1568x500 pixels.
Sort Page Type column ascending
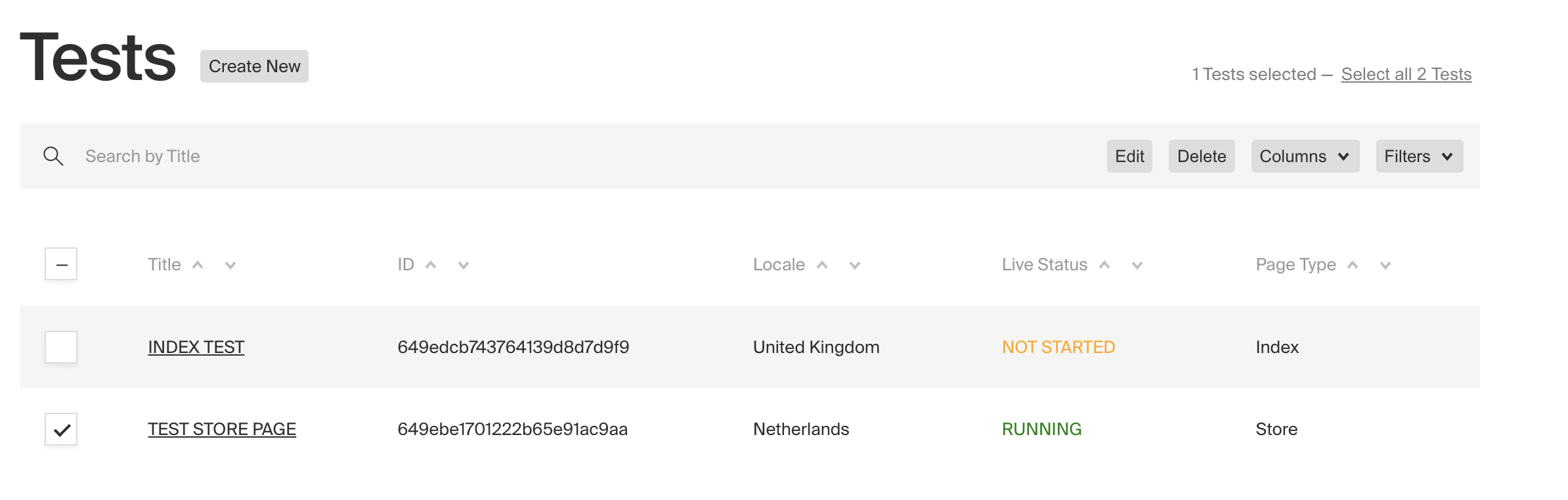pyautogui.click(x=1352, y=264)
